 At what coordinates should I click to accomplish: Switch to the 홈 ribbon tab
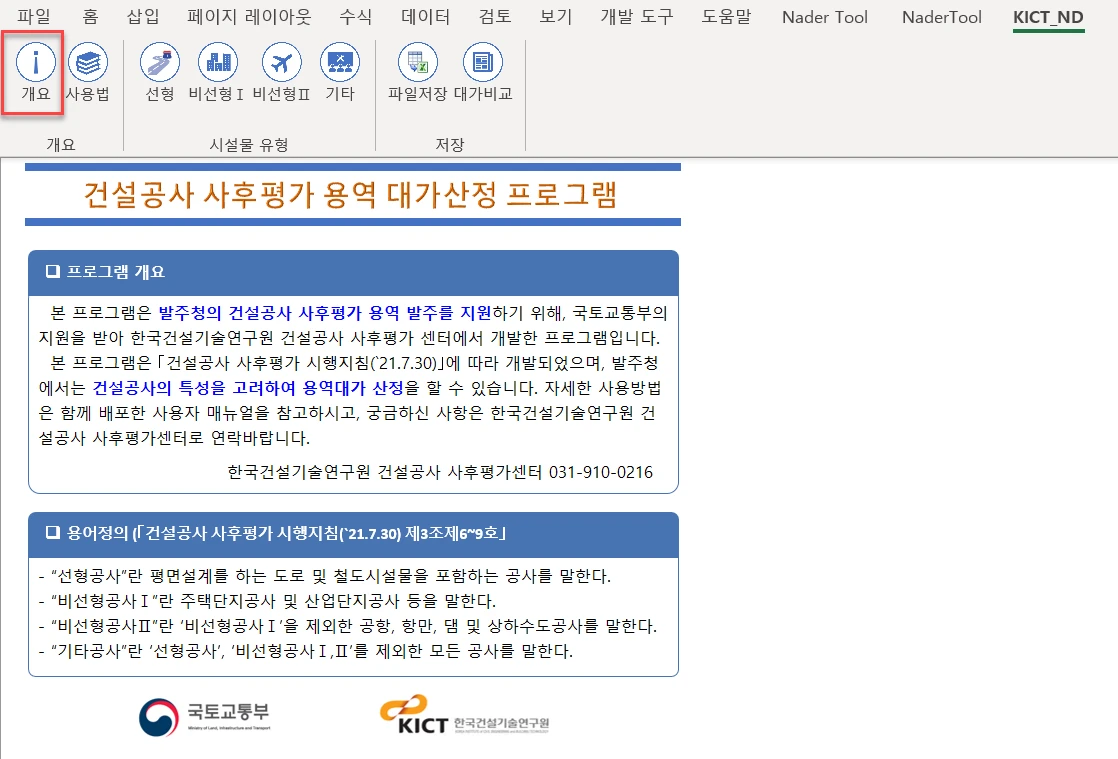(88, 17)
